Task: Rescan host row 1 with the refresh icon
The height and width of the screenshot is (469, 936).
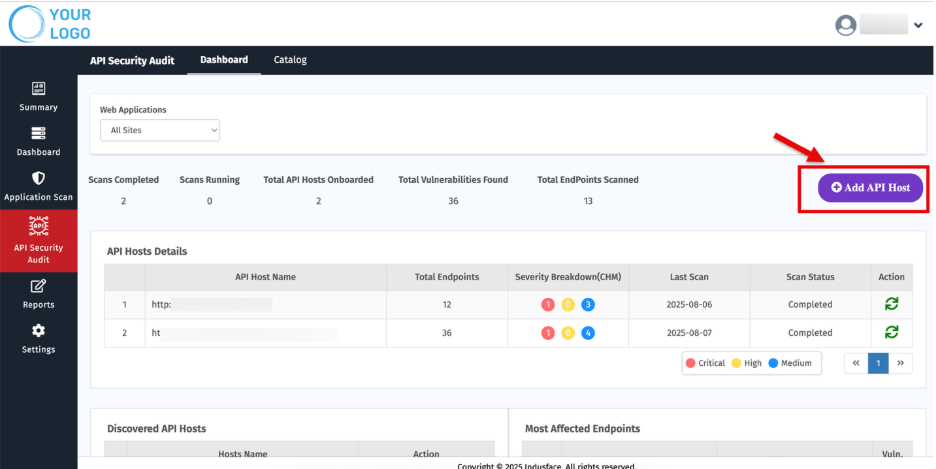Action: pos(891,304)
